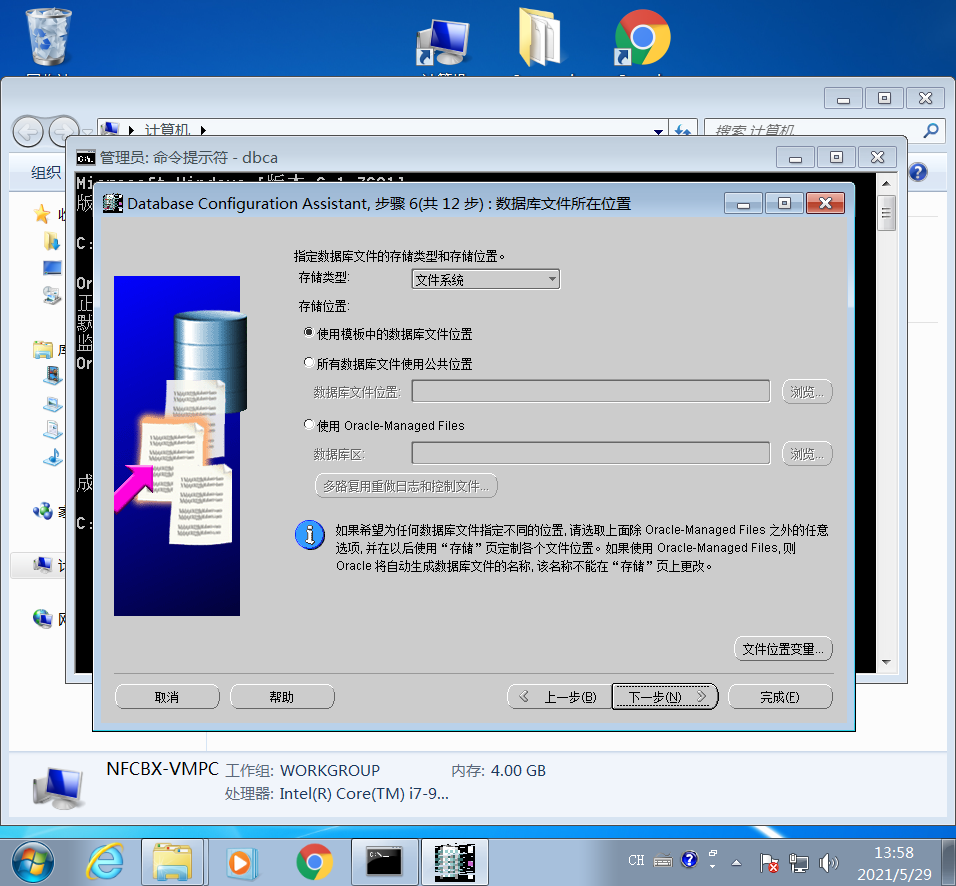
Task: Select 所有数据库文件使用公共位置 radio option
Action: tap(308, 363)
